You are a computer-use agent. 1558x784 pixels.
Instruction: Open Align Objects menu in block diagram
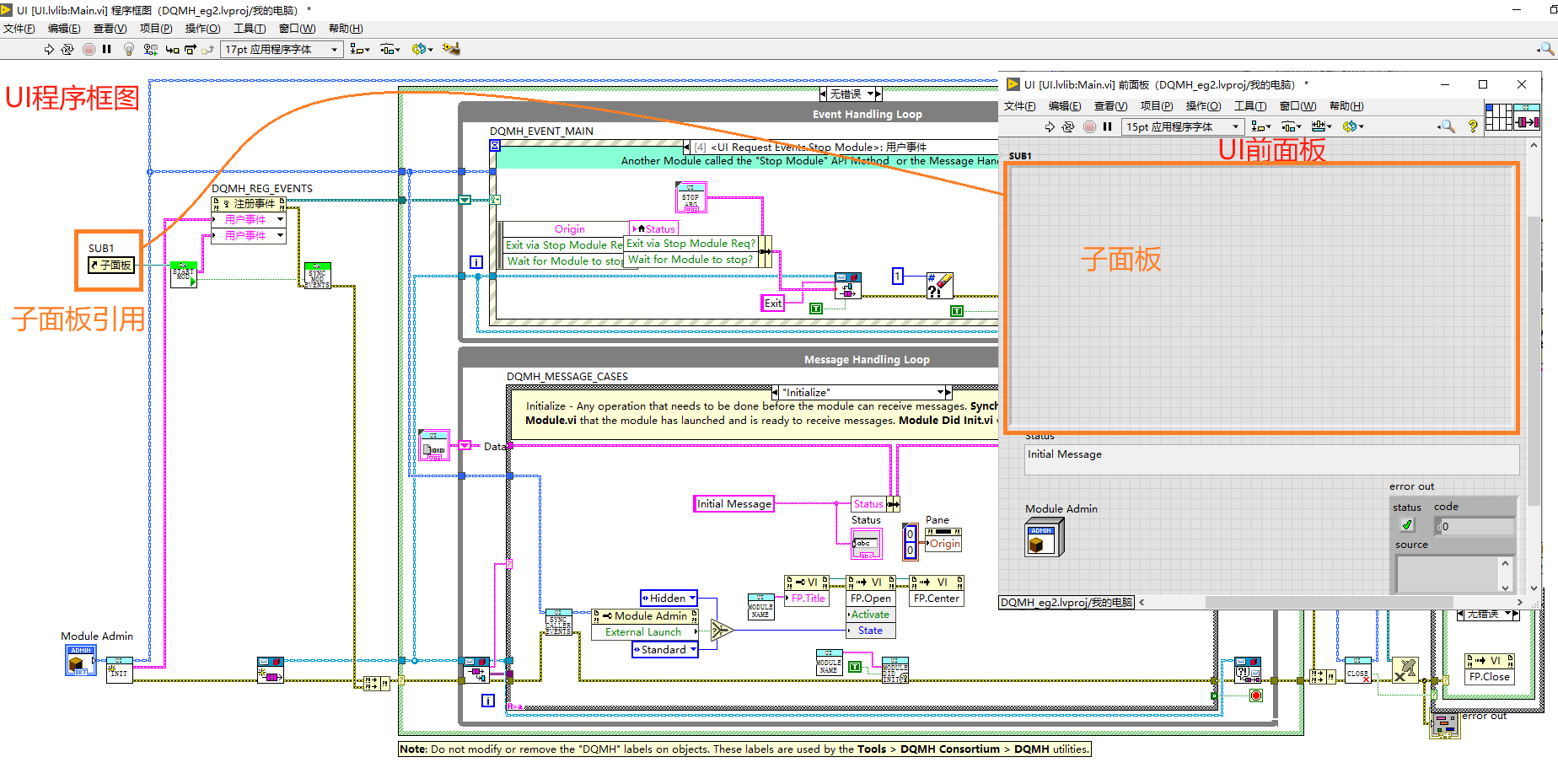(360, 50)
